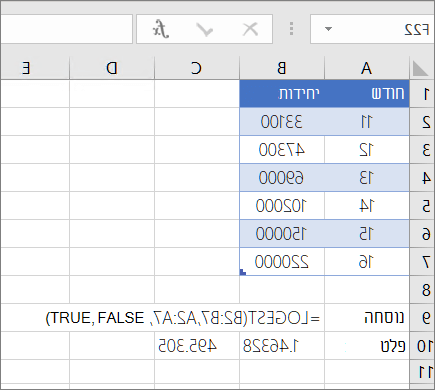Screen dimensions: 435x390
Task: Select column E header
Action: [35, 68]
